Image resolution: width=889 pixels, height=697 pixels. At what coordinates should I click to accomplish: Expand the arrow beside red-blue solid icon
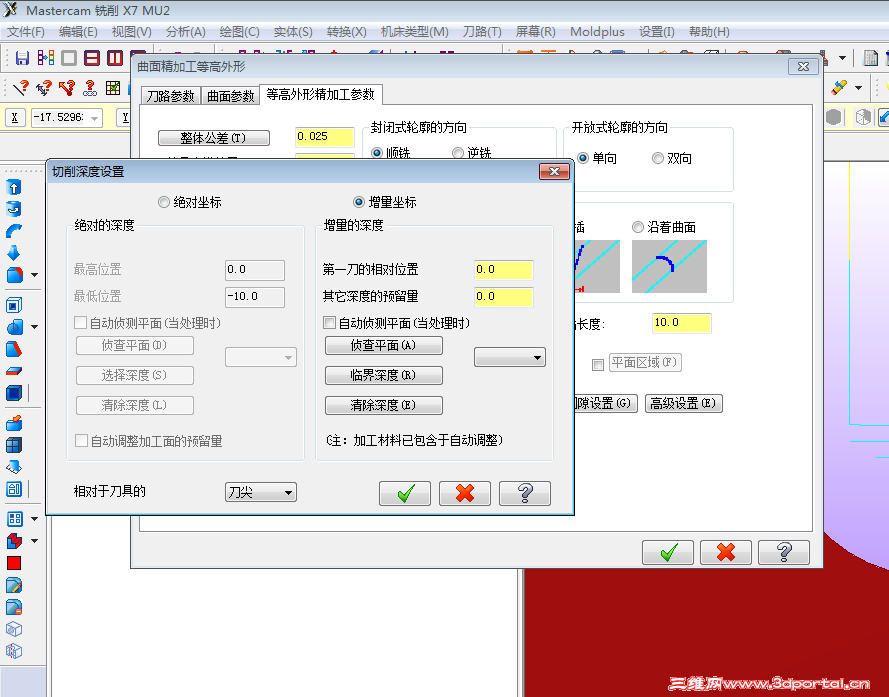pos(35,540)
